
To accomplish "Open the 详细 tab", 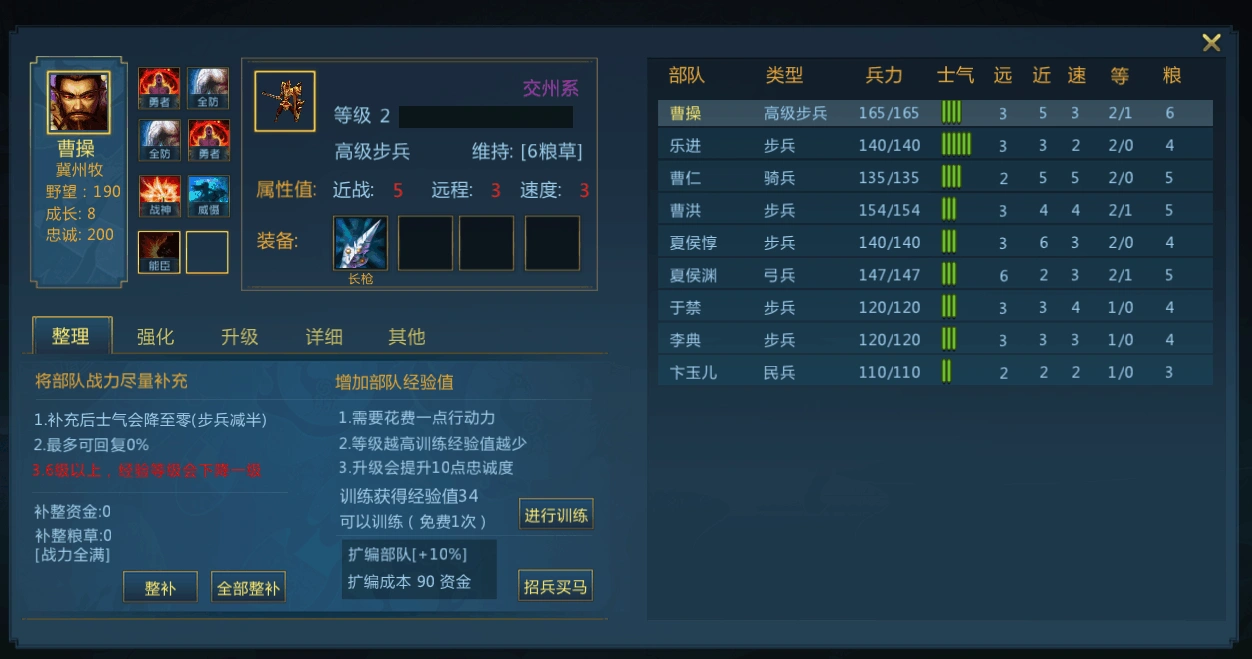I will click(x=324, y=336).
